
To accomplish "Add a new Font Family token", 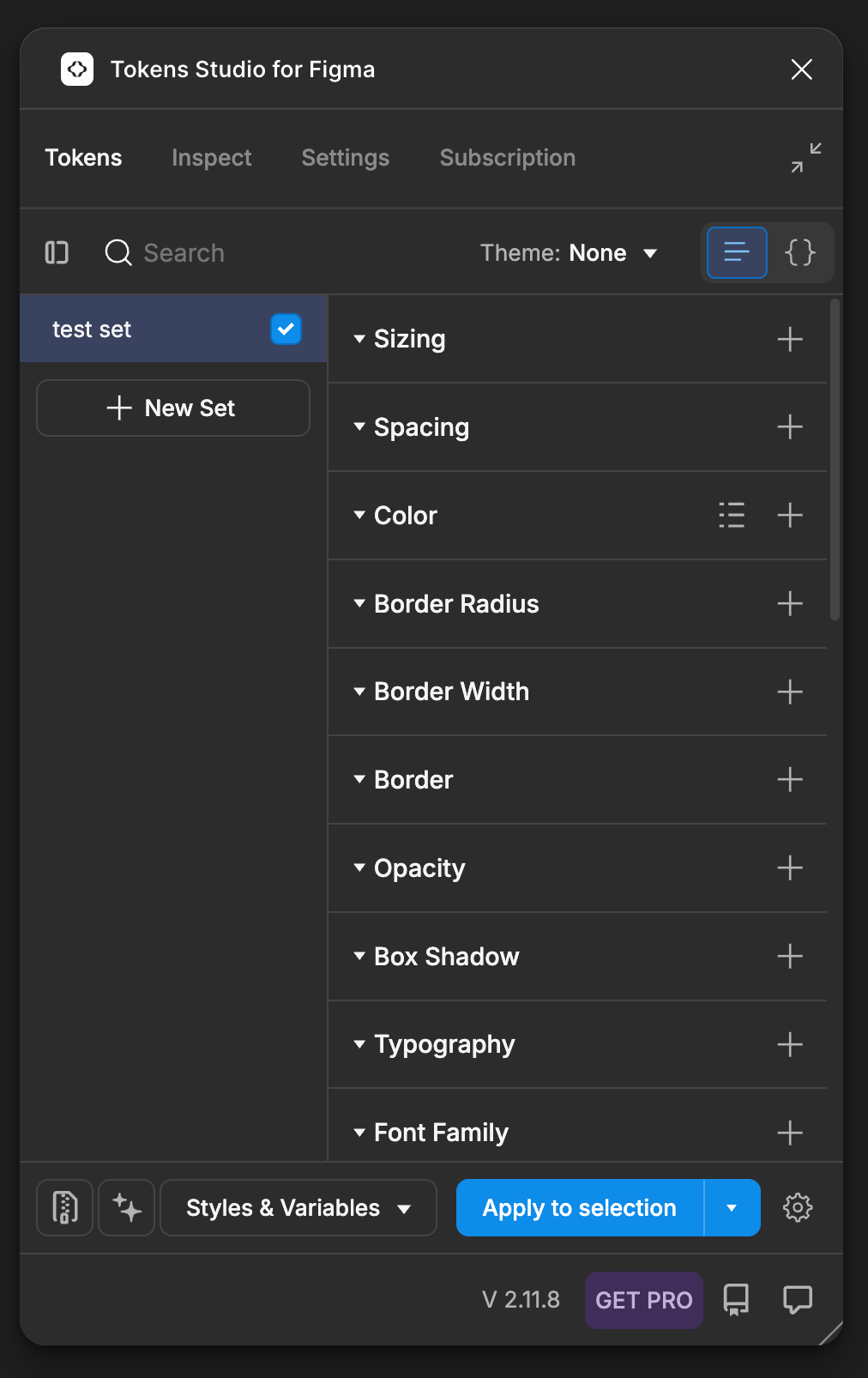I will coord(790,1133).
